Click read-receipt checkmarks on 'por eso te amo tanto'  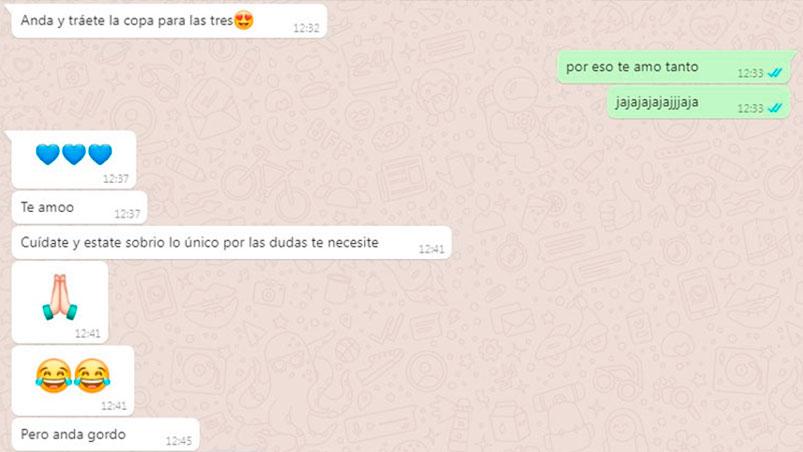tap(775, 73)
